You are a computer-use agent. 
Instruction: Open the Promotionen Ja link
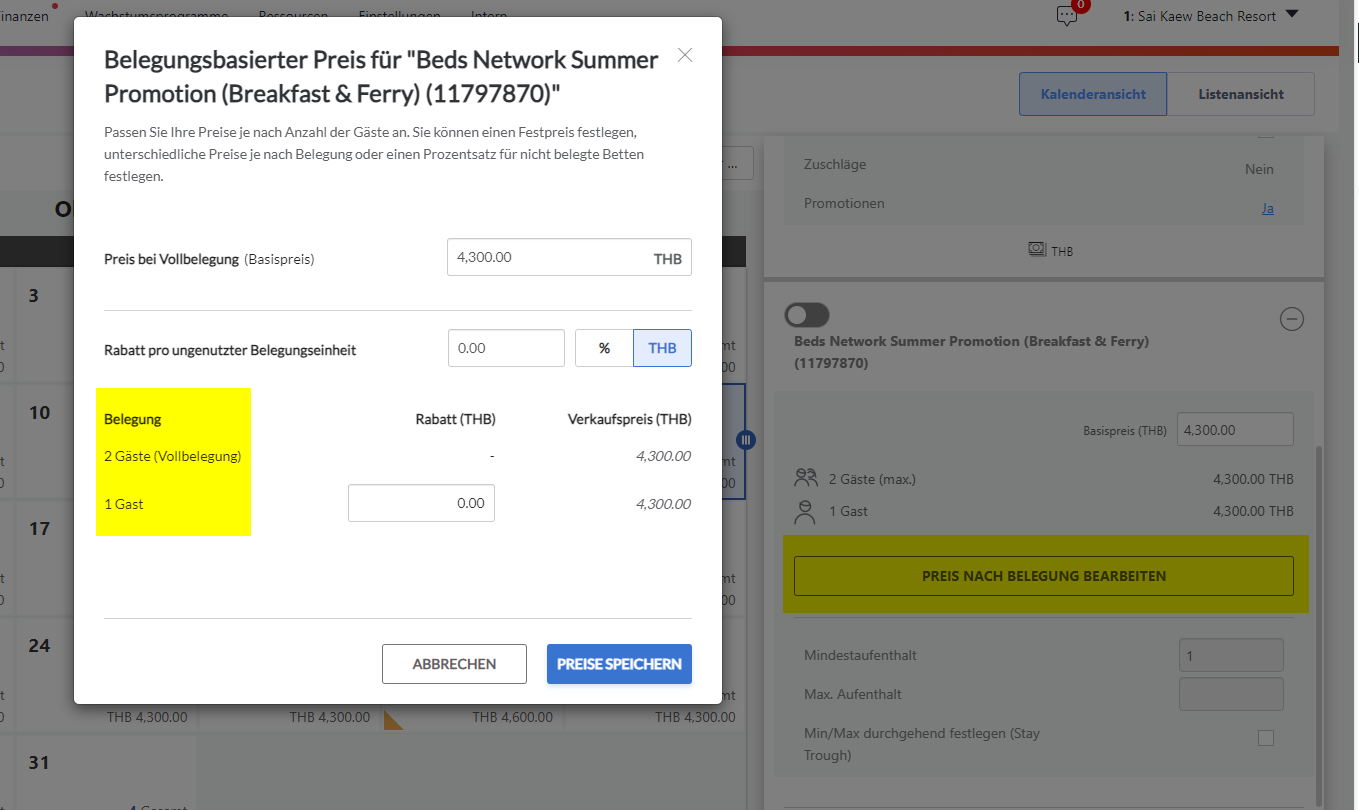(x=1267, y=209)
